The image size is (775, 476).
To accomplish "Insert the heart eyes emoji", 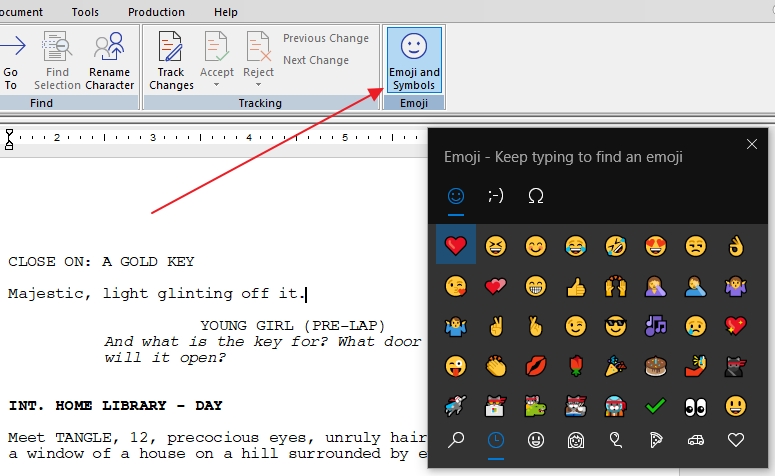I will pos(656,246).
